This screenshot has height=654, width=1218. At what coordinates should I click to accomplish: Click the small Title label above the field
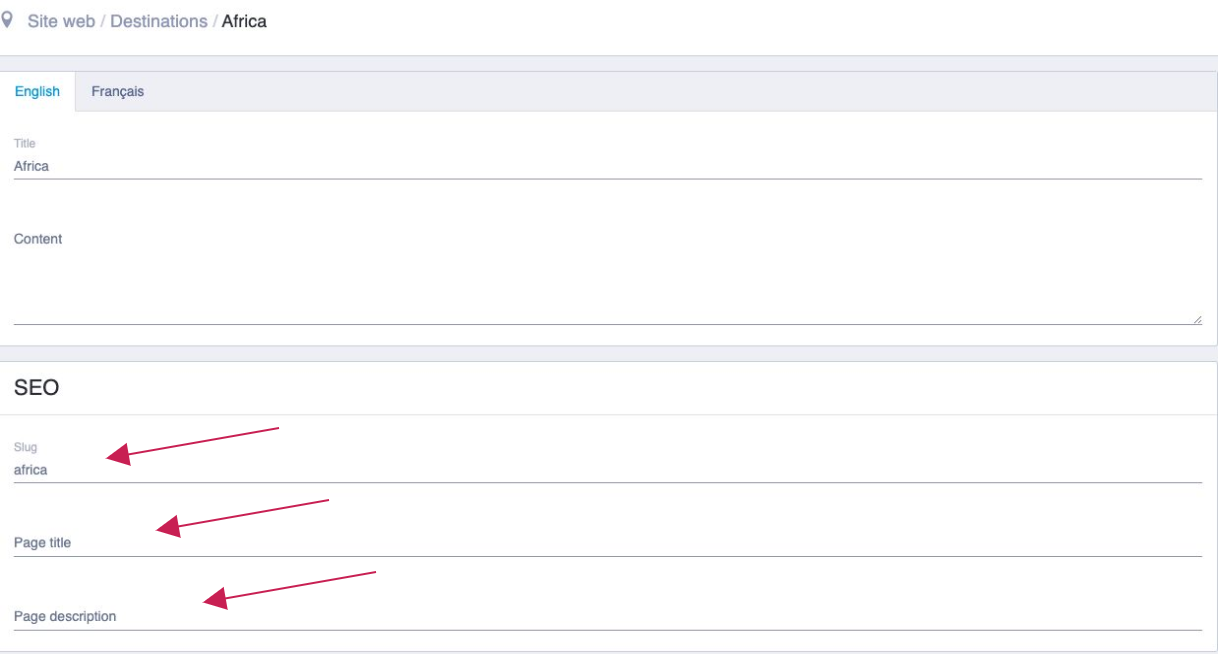25,144
